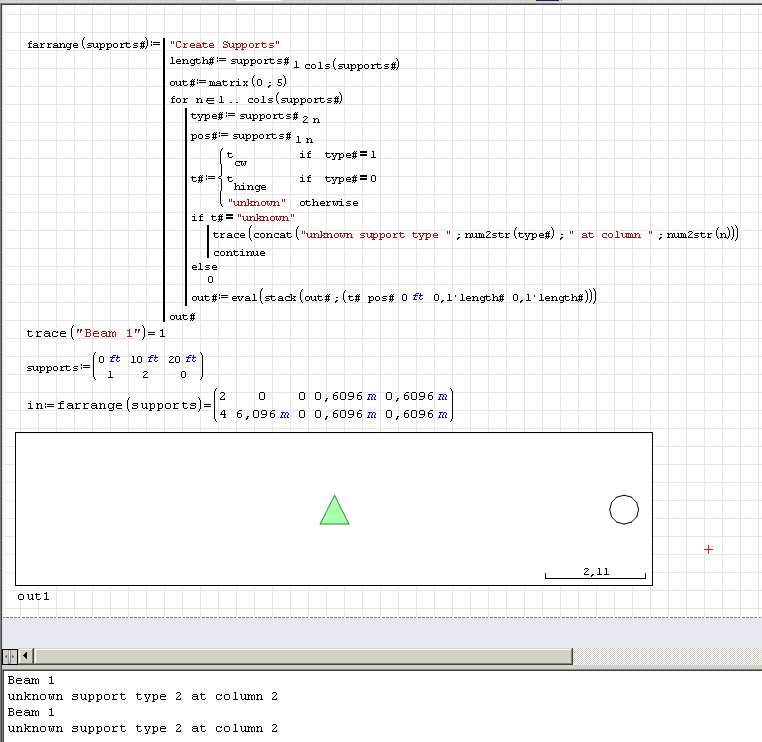
Task: Click the red cross cursor marker on the worksheet
Action: 709,549
